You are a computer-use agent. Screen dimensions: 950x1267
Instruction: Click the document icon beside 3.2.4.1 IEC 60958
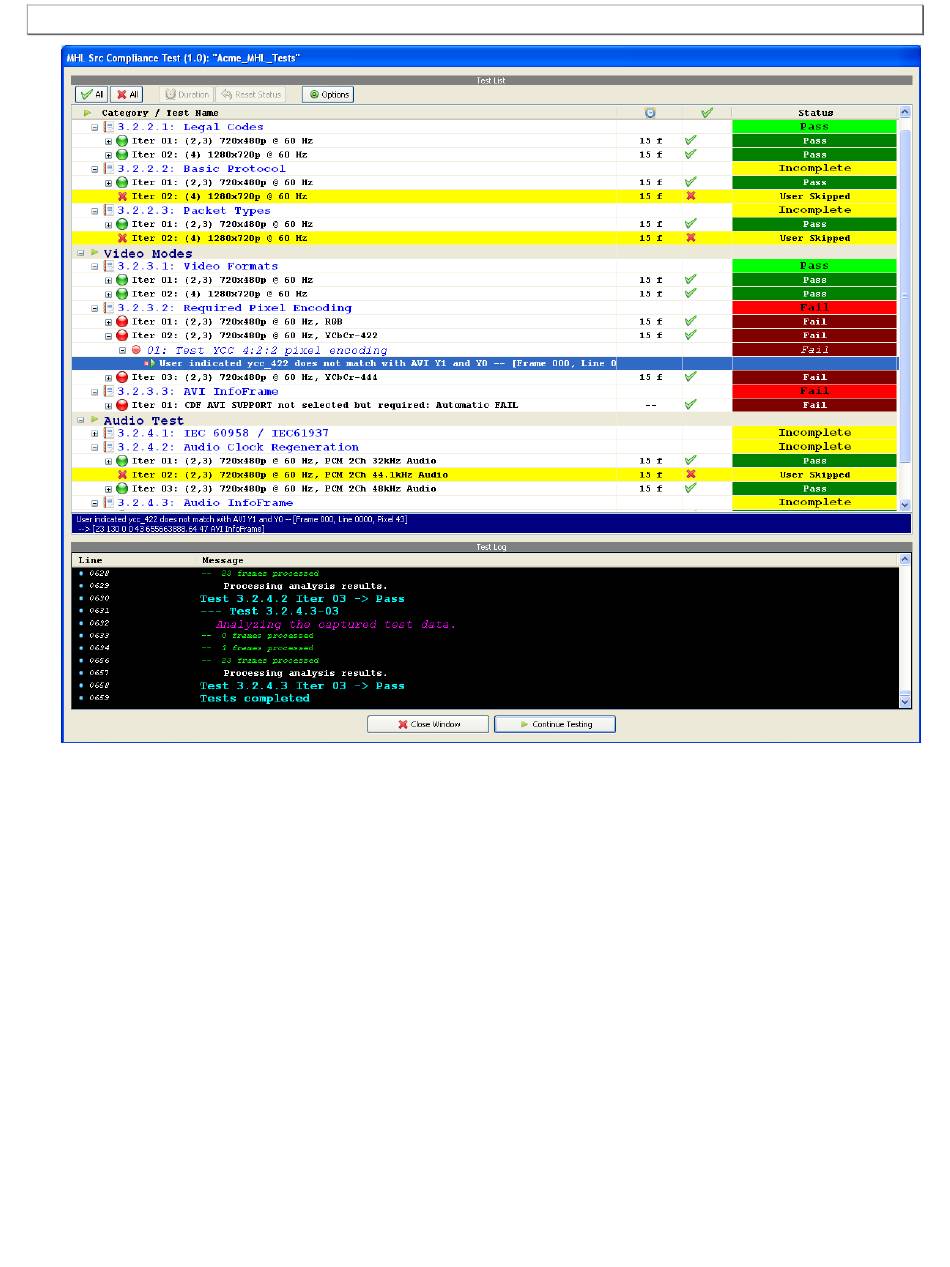coord(108,433)
